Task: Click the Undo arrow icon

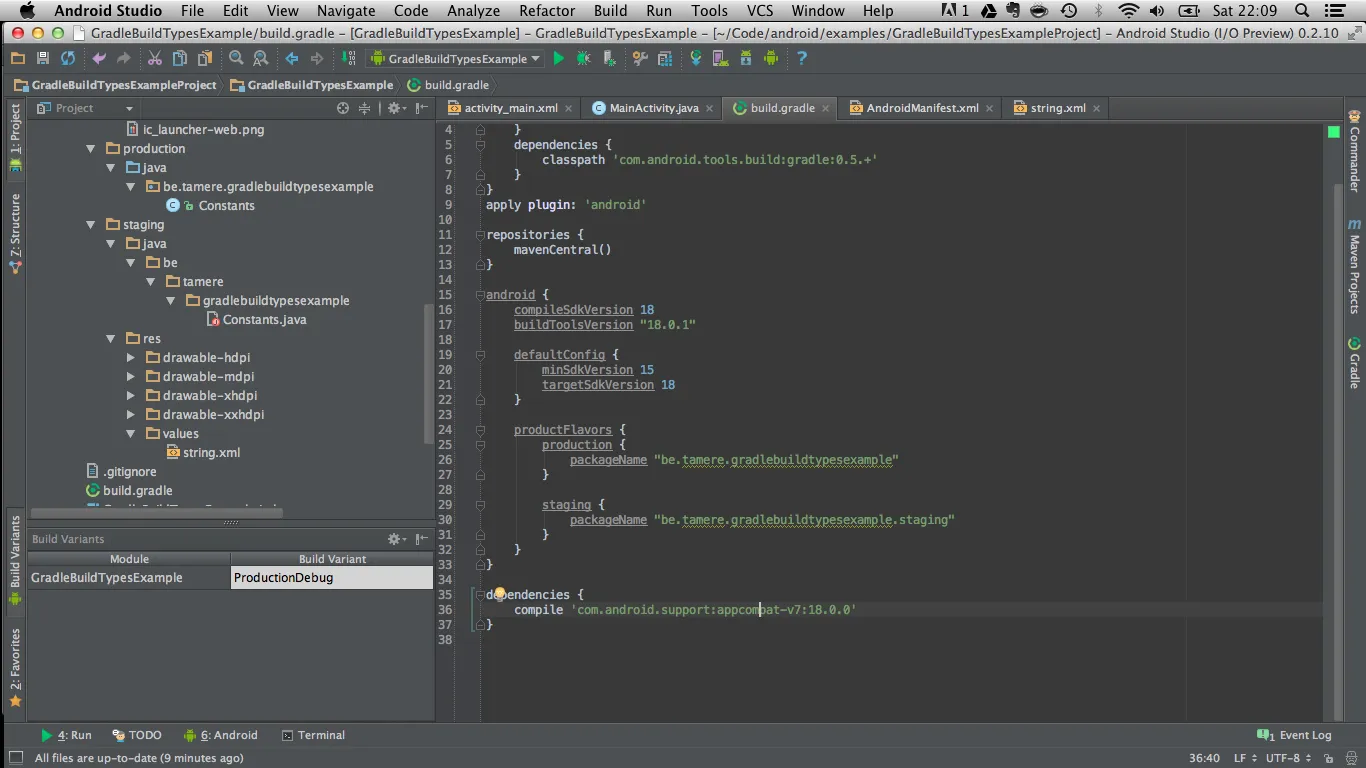Action: tap(99, 59)
